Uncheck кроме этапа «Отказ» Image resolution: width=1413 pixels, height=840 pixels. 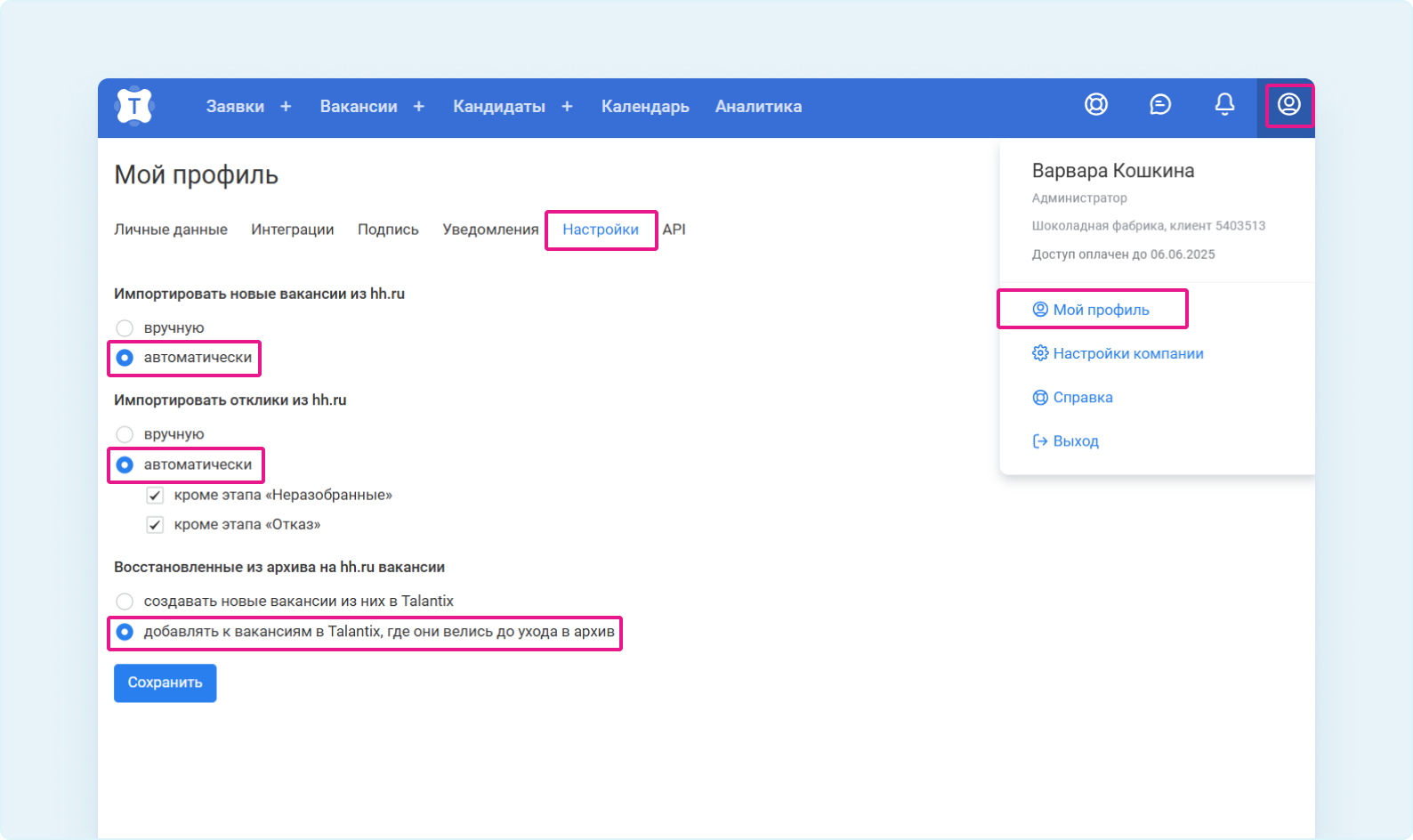pos(155,524)
